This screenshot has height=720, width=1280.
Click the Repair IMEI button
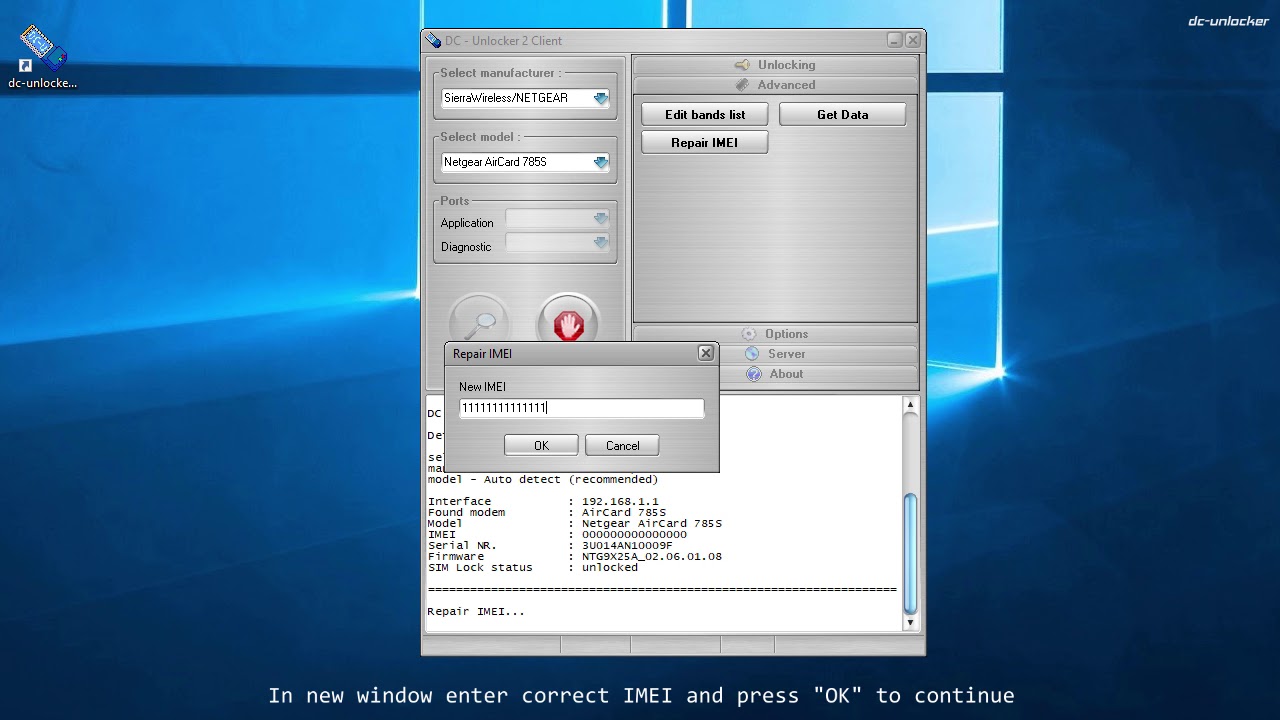[705, 143]
